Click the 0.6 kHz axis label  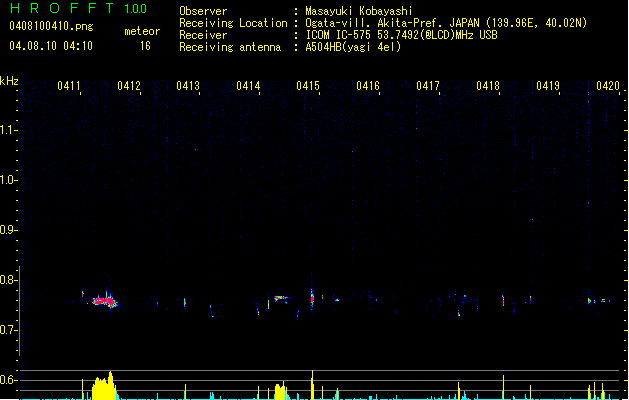[8, 380]
